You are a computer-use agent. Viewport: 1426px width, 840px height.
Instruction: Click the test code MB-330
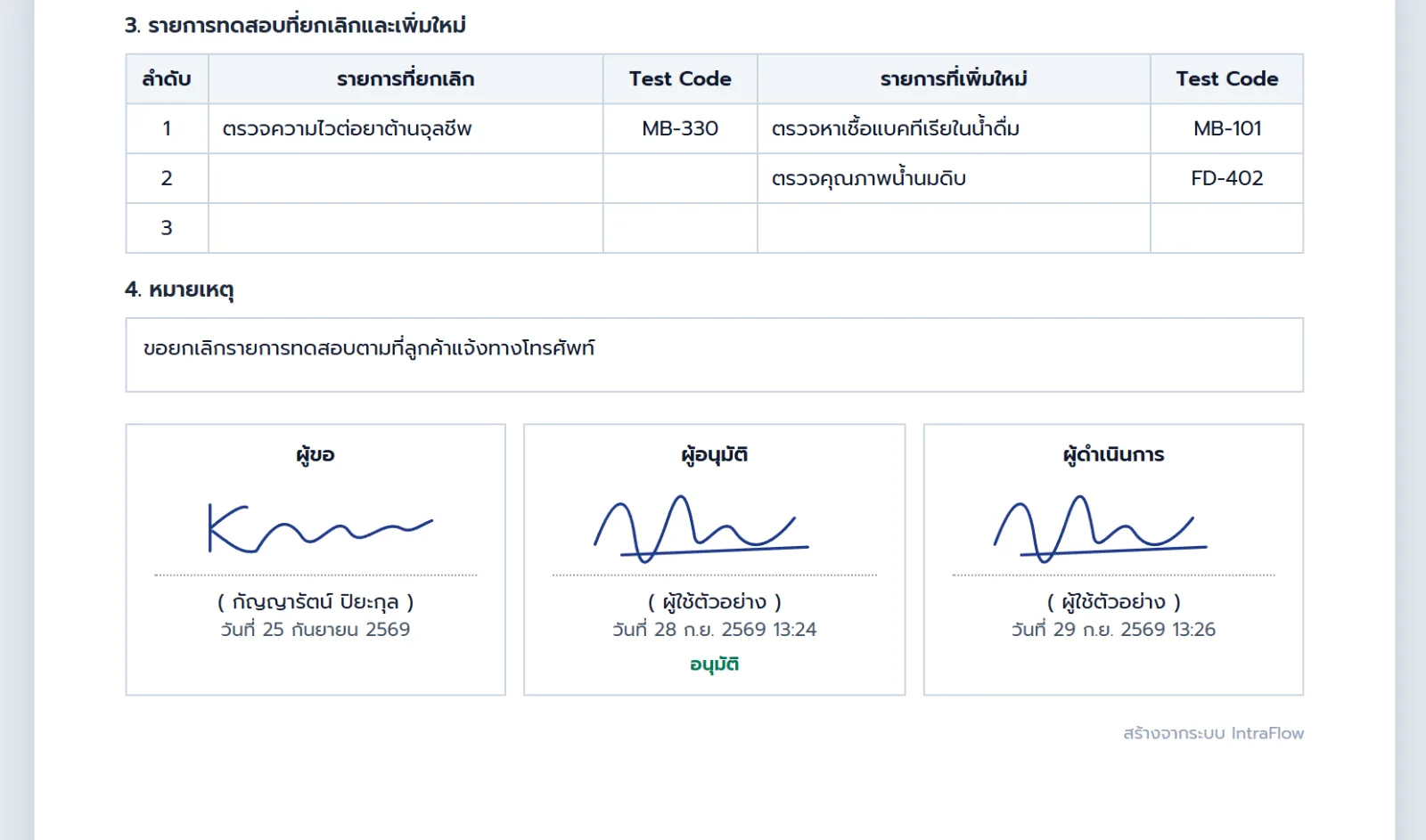click(680, 128)
